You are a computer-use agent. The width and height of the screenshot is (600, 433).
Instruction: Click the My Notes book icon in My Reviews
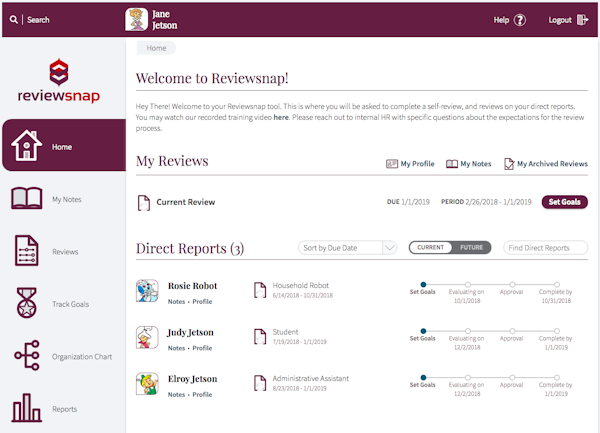click(452, 164)
